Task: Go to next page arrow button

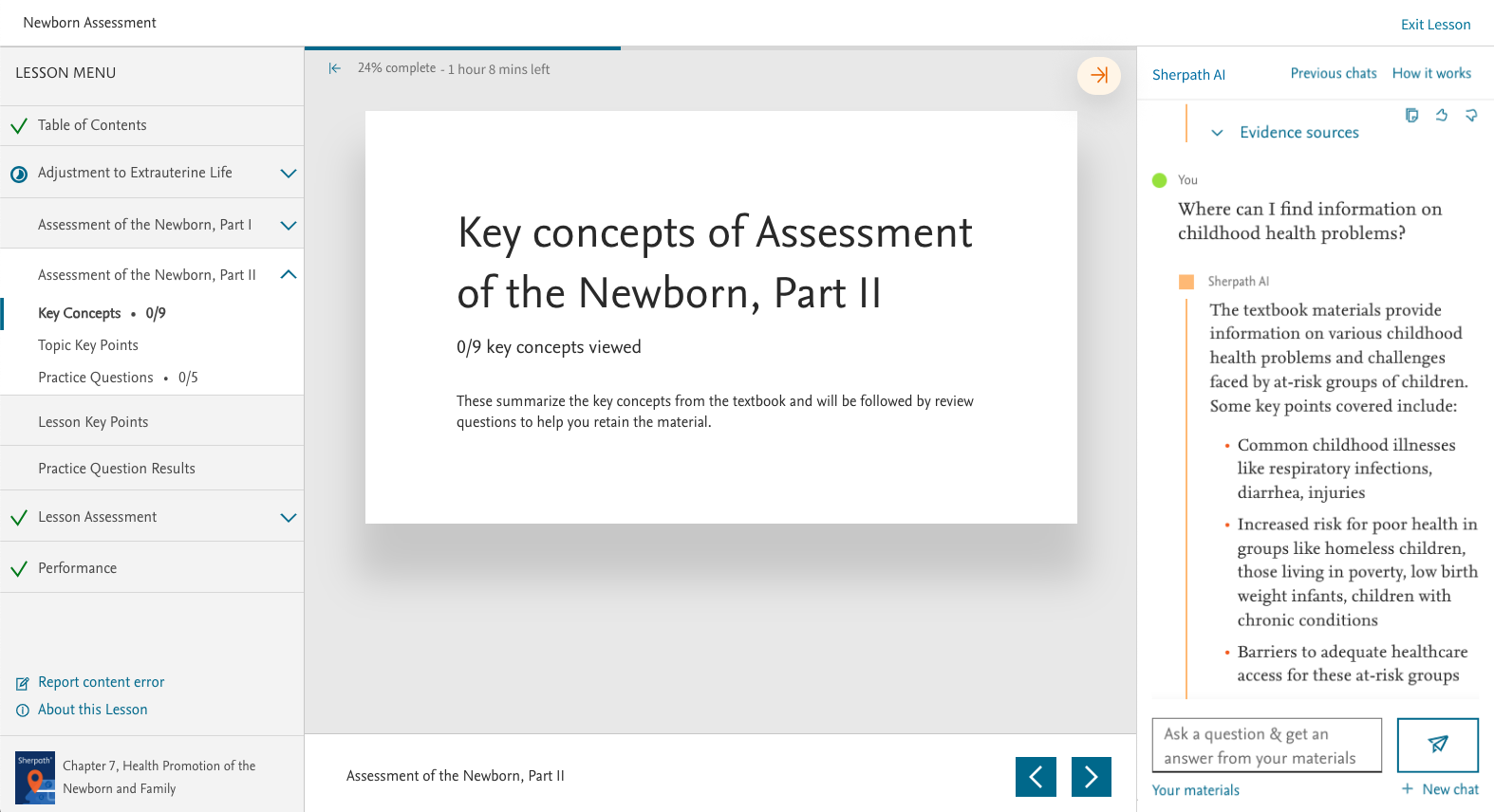Action: pyautogui.click(x=1092, y=777)
